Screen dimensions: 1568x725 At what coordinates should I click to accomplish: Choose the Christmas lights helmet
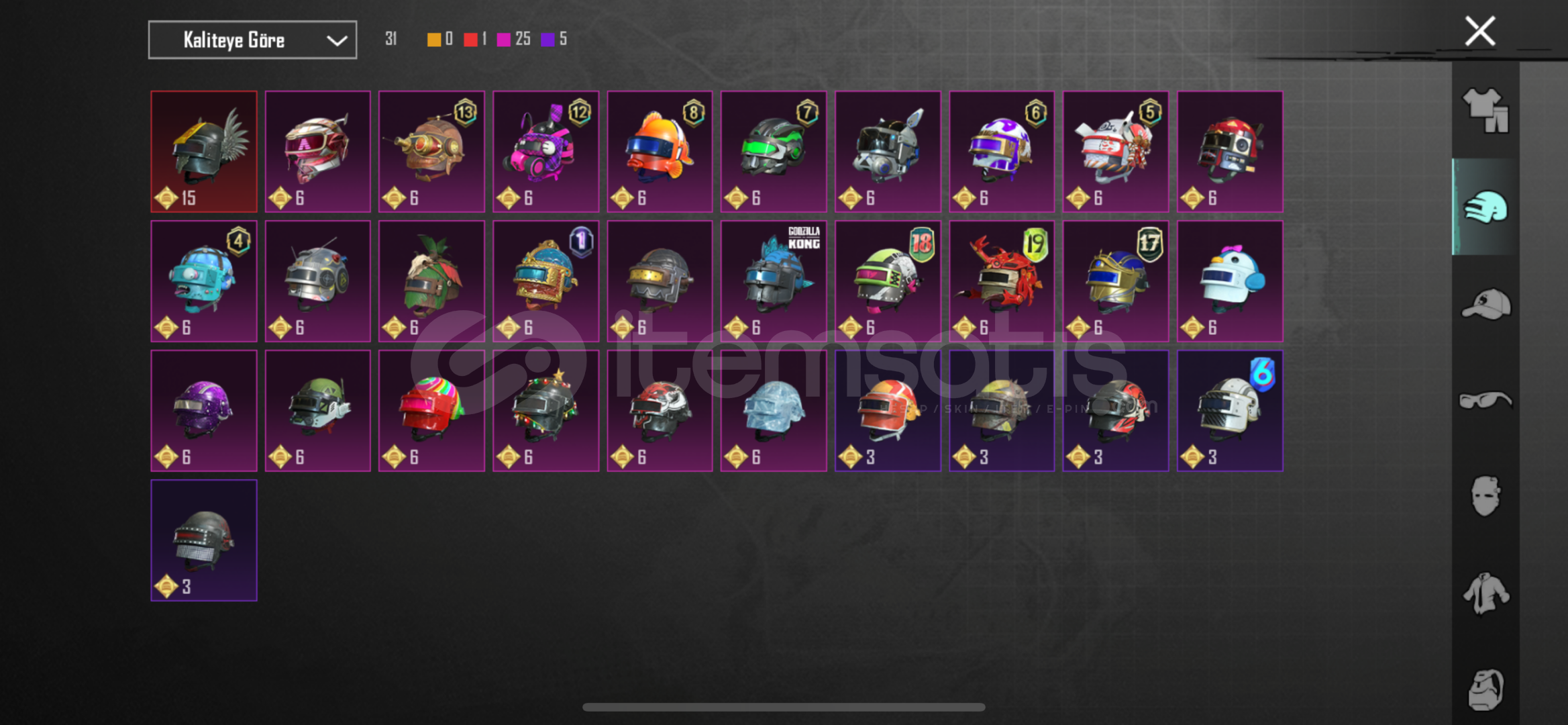(545, 411)
